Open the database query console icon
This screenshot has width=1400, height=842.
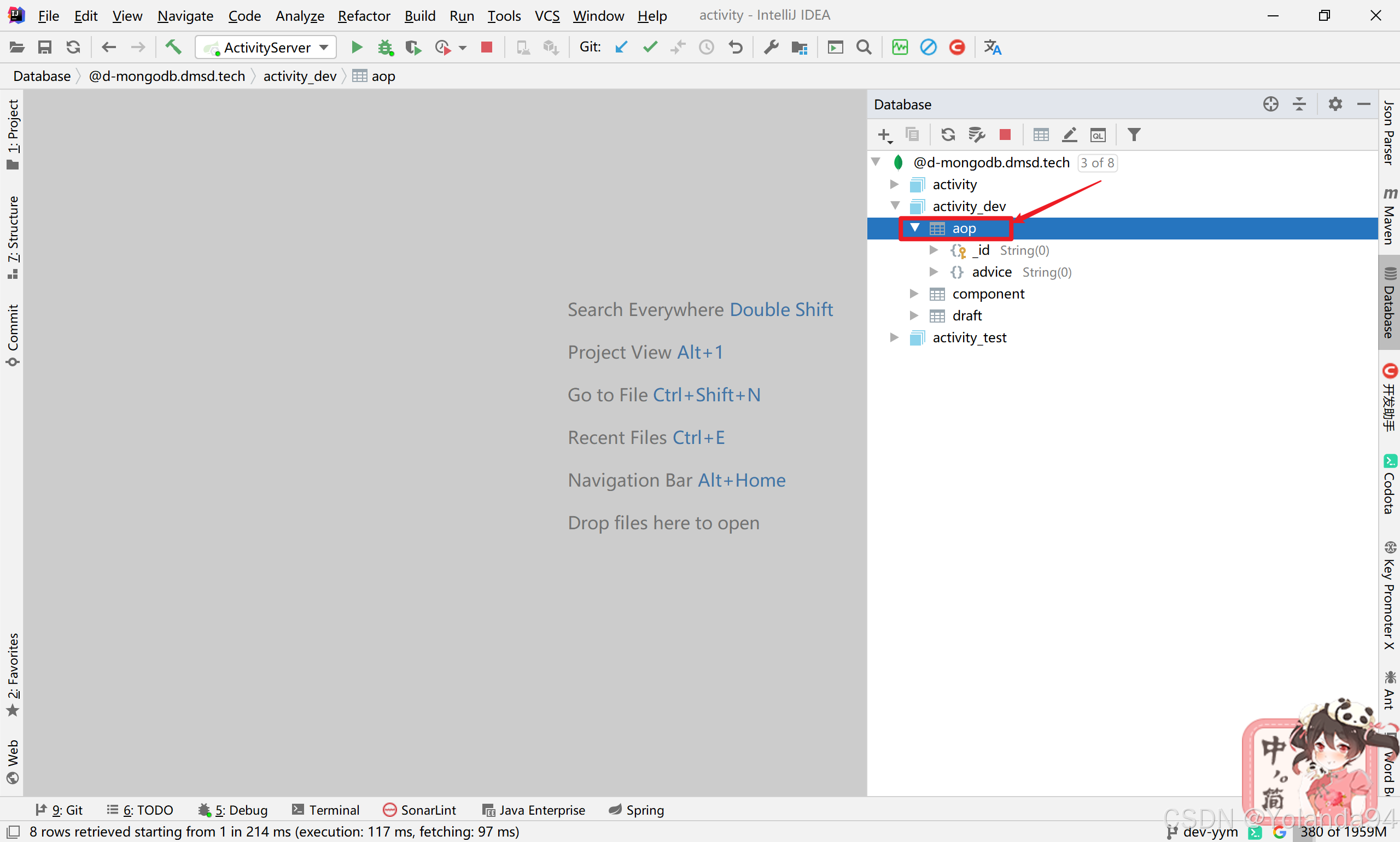(x=1098, y=135)
